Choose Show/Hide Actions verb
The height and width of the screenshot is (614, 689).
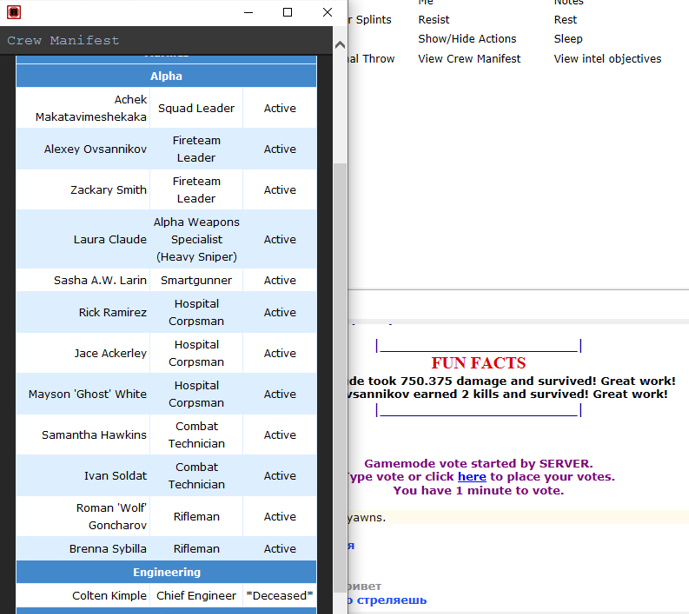coord(467,39)
